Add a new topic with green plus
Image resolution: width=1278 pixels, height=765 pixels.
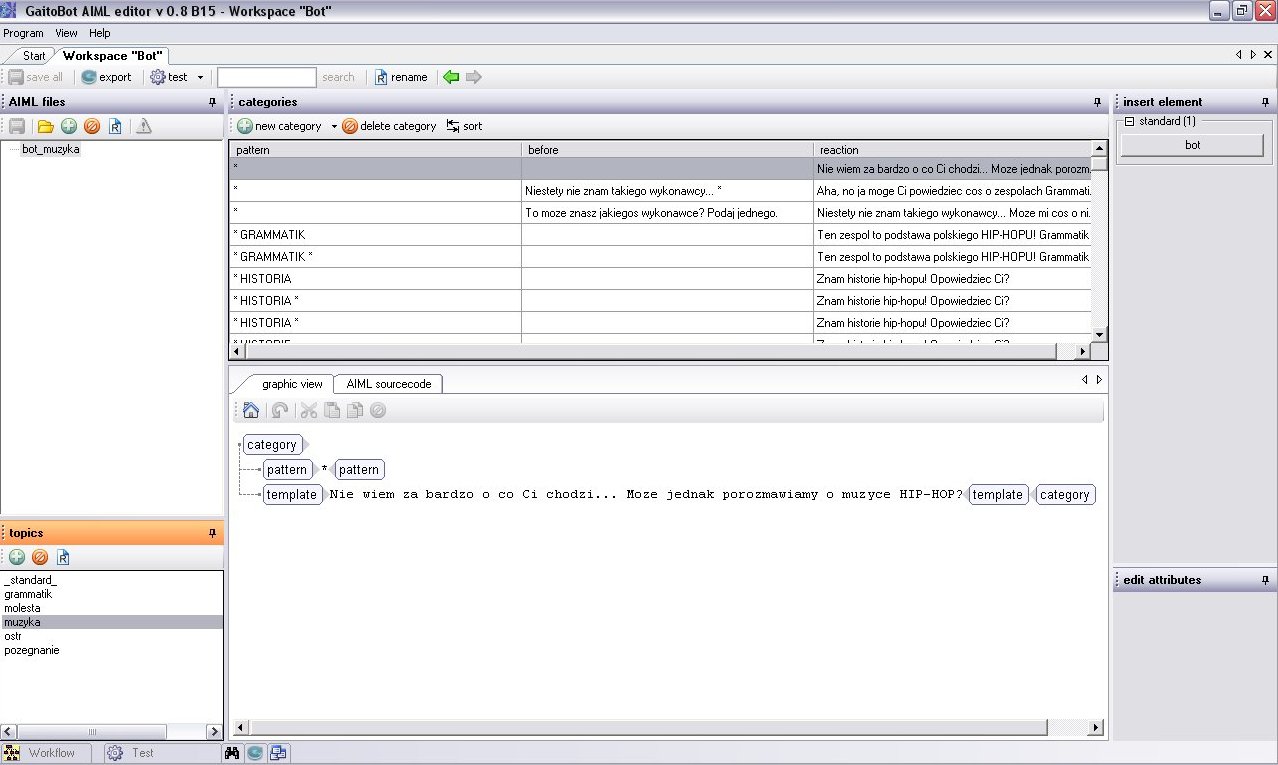click(17, 557)
